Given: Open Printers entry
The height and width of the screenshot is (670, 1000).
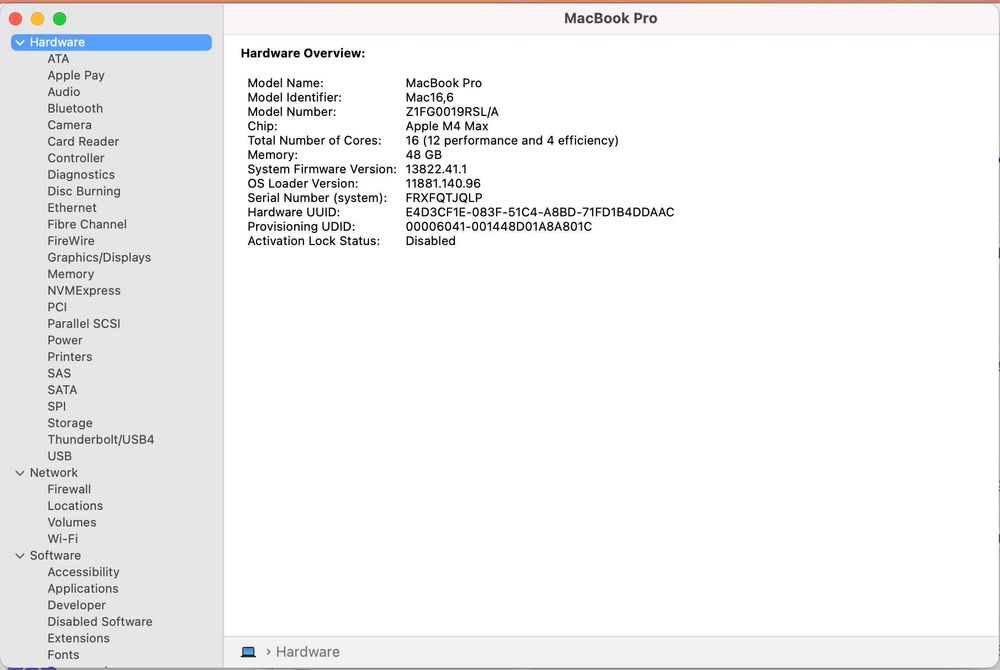Looking at the screenshot, I should coord(70,357).
